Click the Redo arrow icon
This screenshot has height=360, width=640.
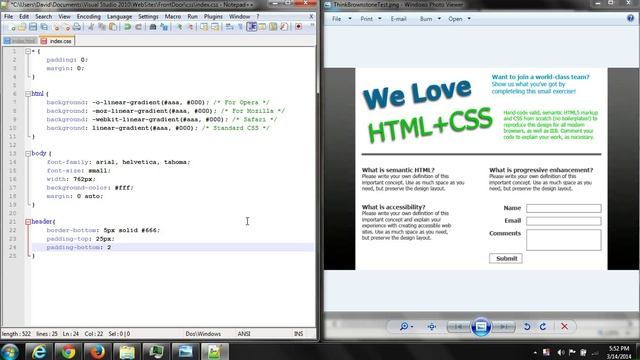pos(139,27)
